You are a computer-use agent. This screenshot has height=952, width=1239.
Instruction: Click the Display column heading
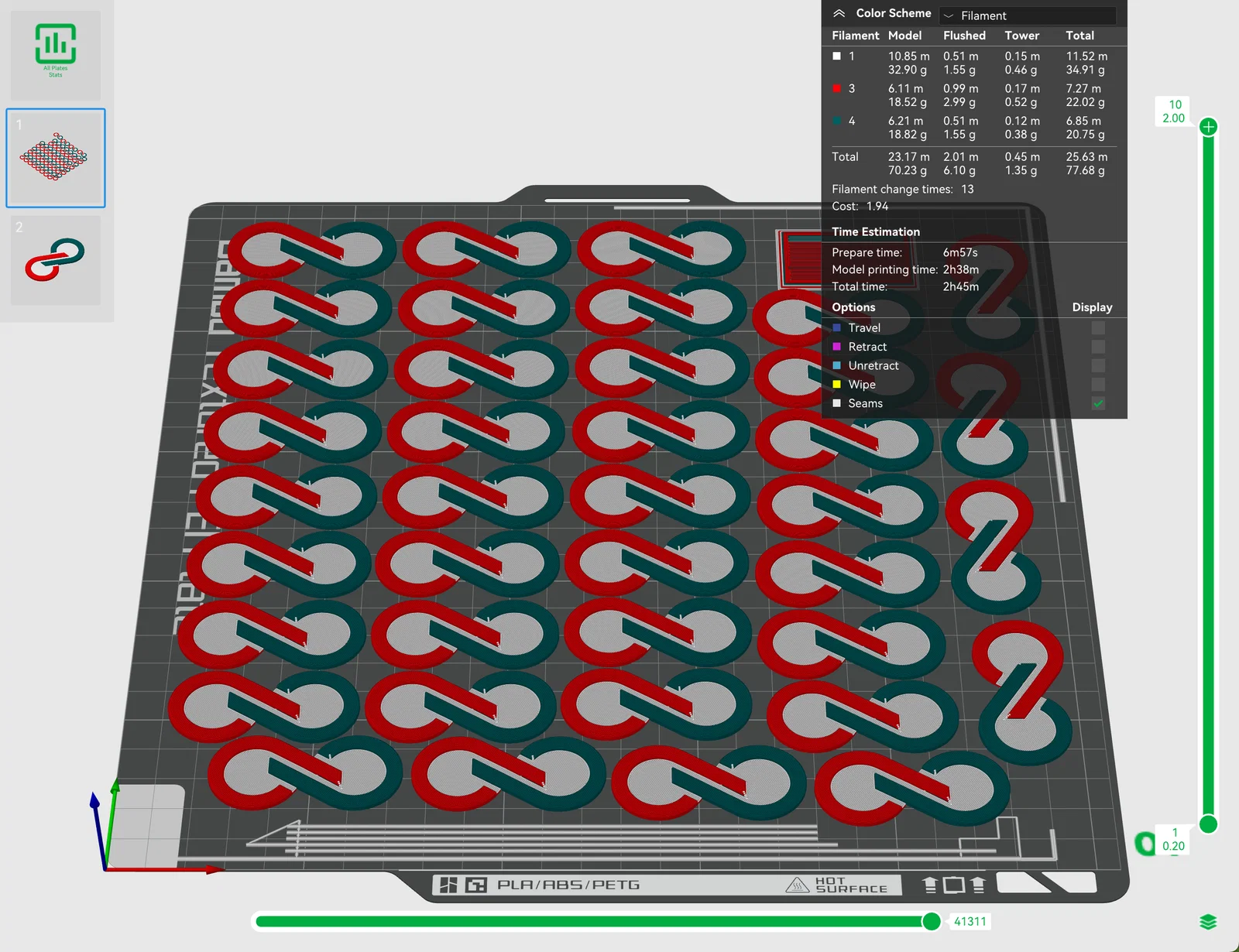pos(1092,307)
